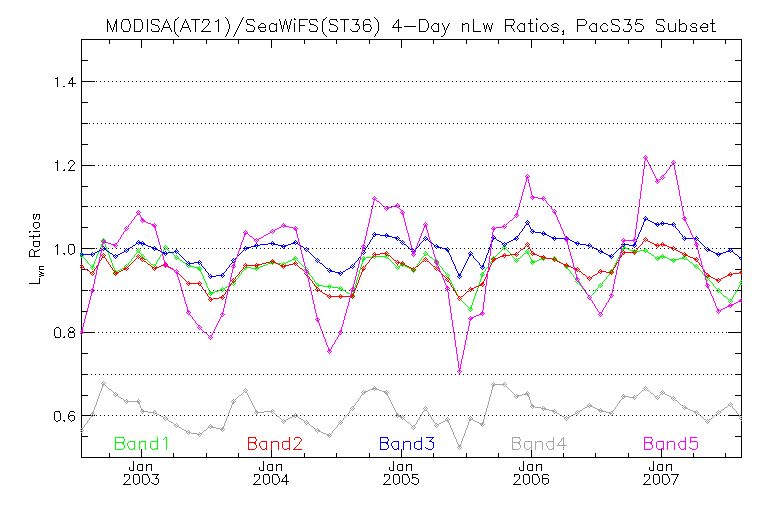
Task: Click the 0.6 y-axis tick label
Action: click(65, 416)
